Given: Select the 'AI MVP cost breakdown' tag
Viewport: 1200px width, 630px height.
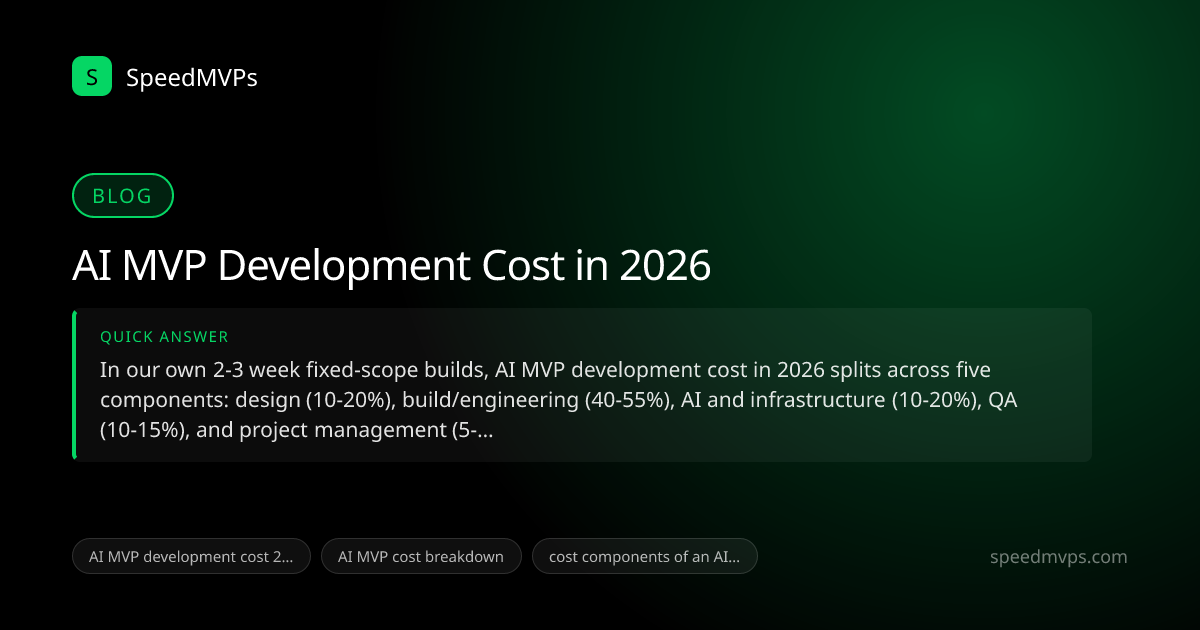Looking at the screenshot, I should [421, 557].
